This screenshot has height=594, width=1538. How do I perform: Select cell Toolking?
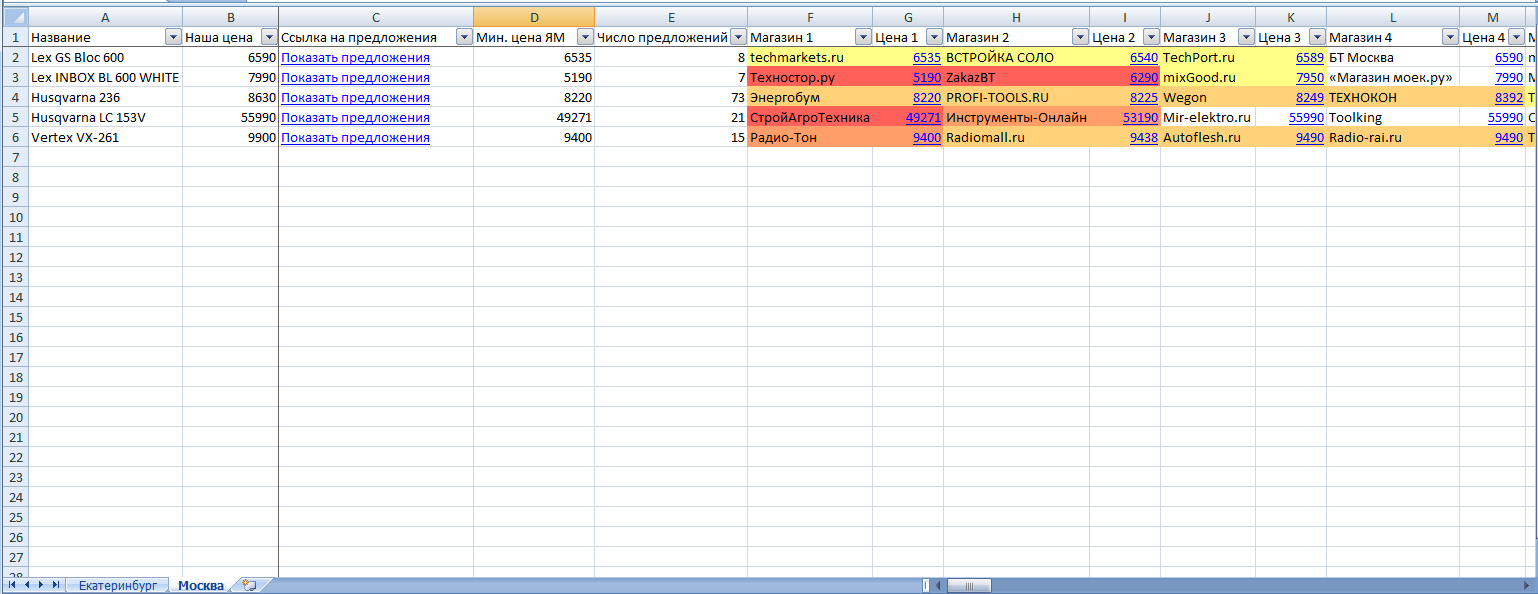1393,117
